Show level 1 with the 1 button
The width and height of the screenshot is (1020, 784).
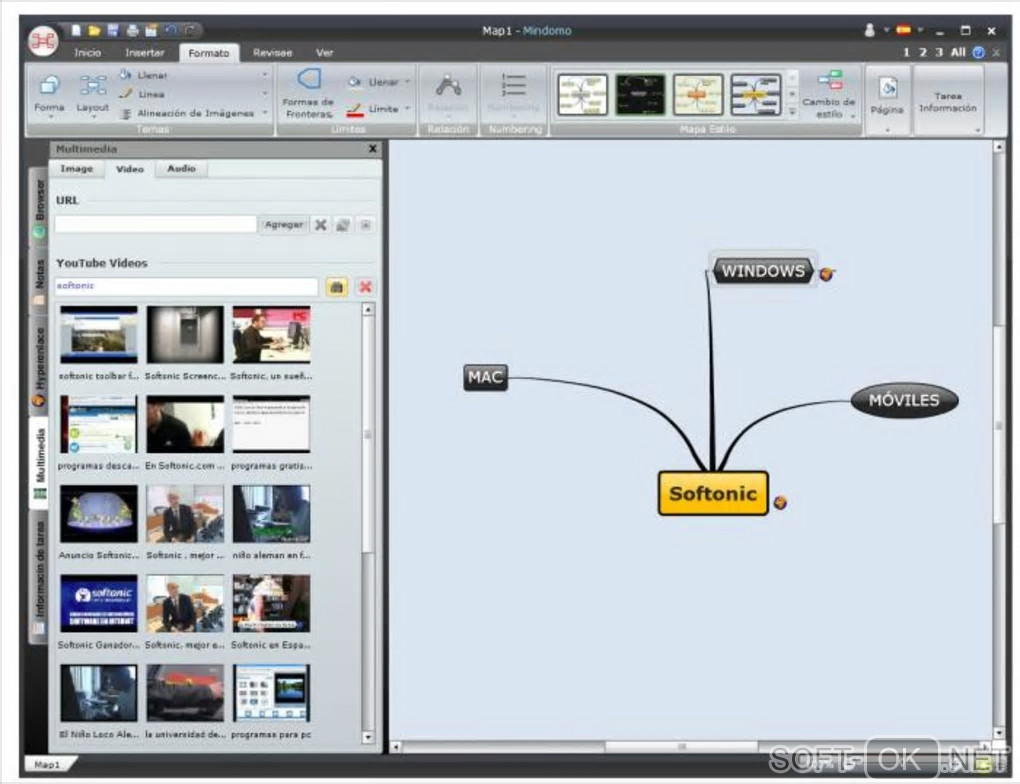[x=906, y=53]
